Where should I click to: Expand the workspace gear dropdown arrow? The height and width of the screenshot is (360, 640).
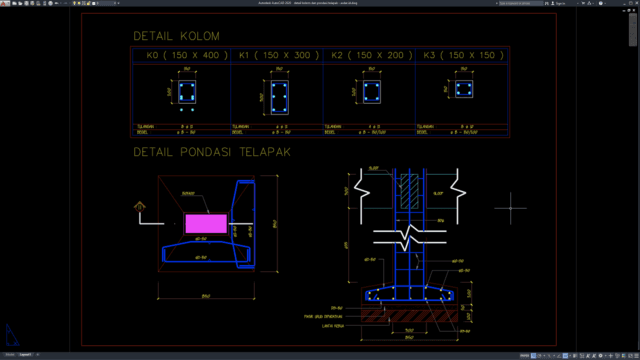tap(606, 356)
